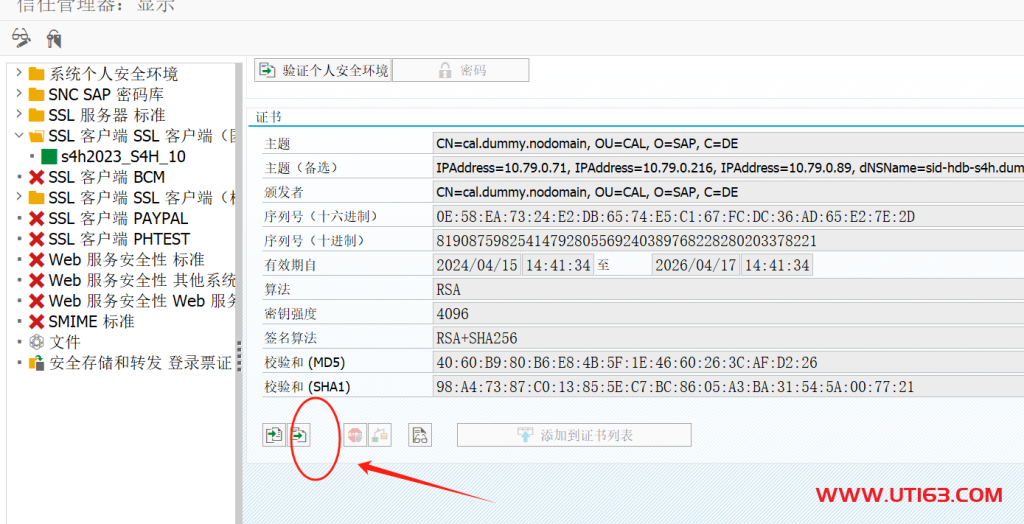1024x524 pixels.
Task: Click the red X icon beside SSL 客户端 BCM
Action: coord(37,177)
